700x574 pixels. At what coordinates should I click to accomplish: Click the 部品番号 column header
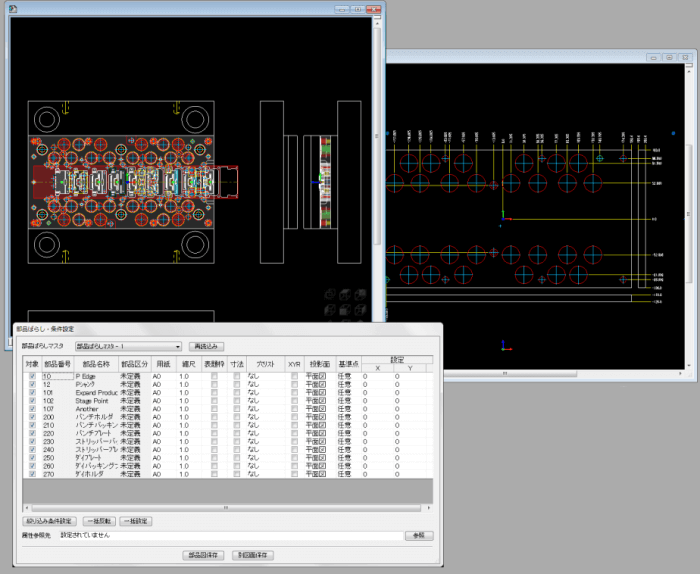(58, 364)
